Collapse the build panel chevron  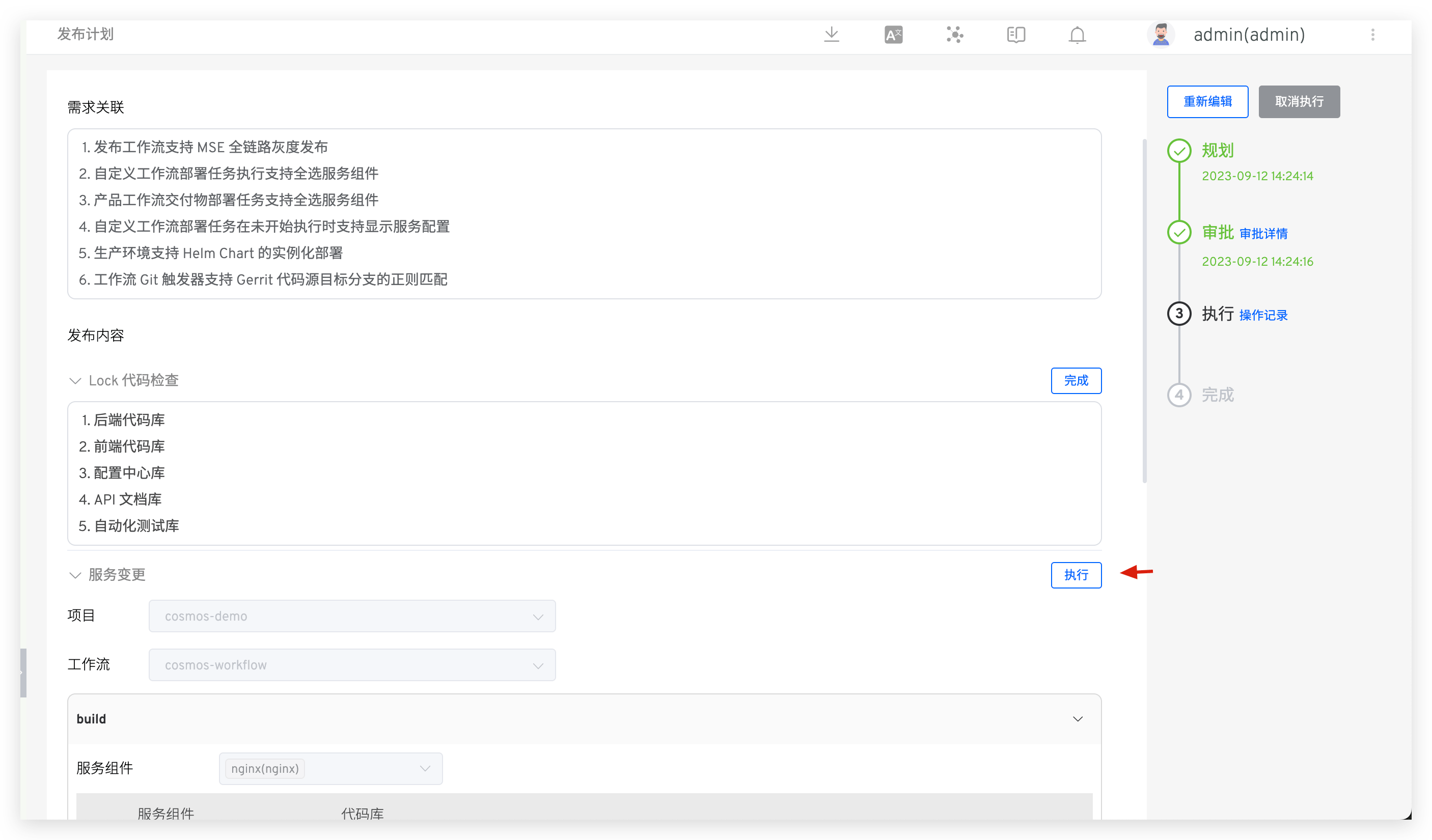[1078, 719]
